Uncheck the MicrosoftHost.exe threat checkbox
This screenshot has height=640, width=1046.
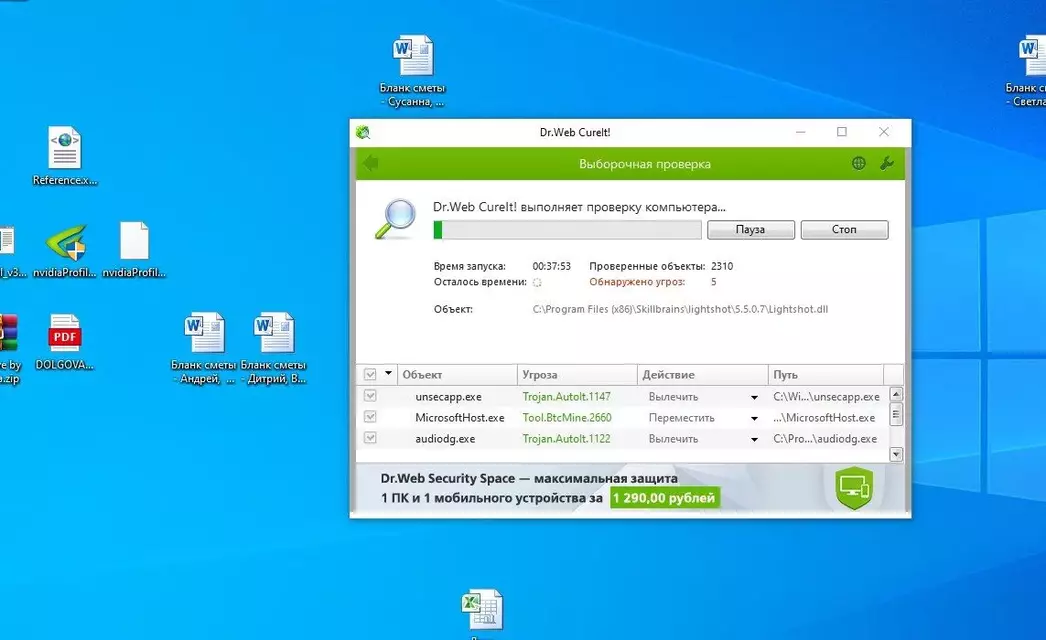click(x=370, y=417)
